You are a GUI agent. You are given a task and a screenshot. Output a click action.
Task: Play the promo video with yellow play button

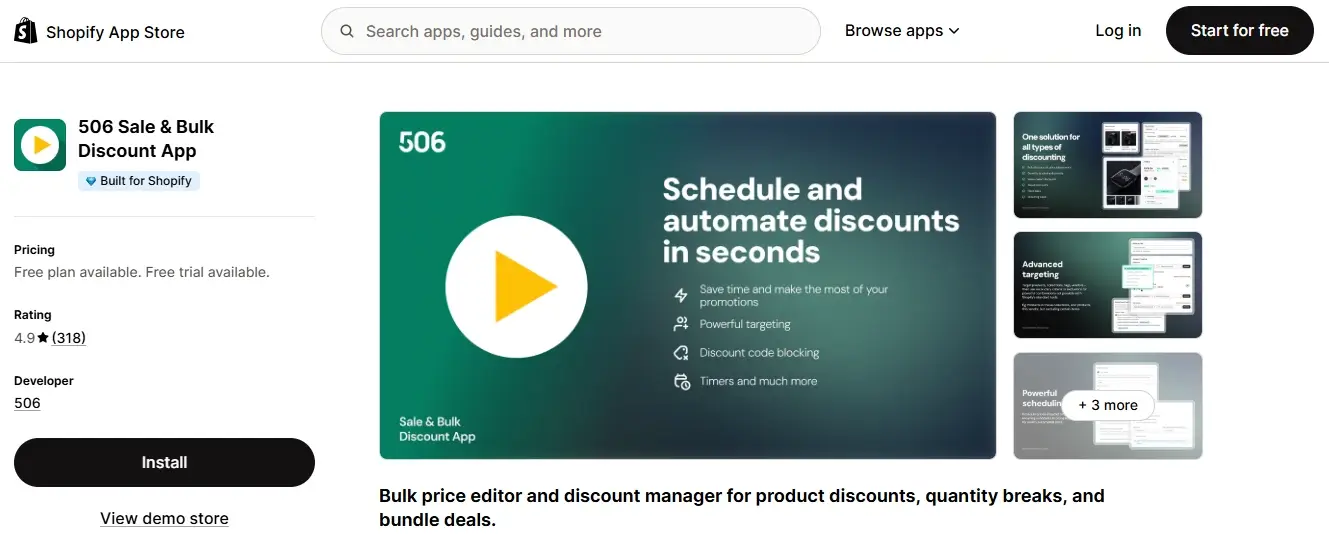[516, 286]
